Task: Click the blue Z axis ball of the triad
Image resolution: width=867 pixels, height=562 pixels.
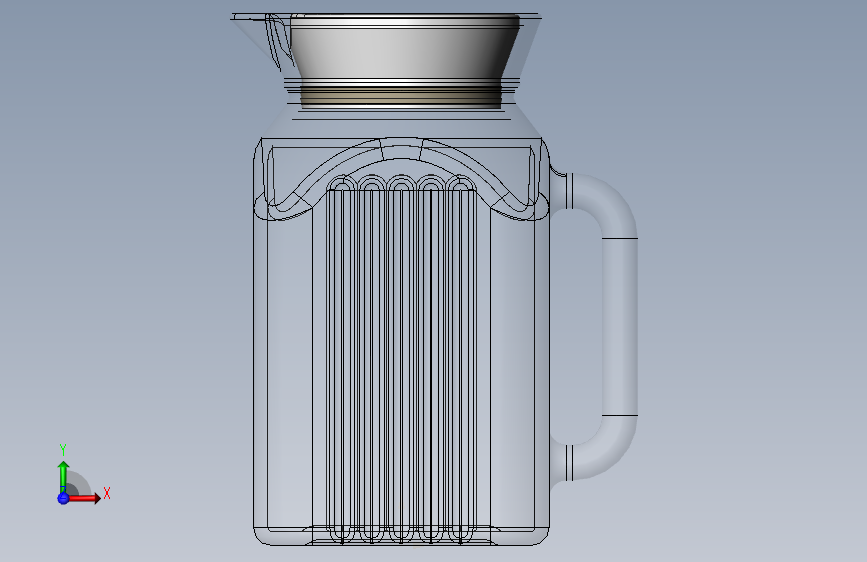Action: click(x=63, y=498)
